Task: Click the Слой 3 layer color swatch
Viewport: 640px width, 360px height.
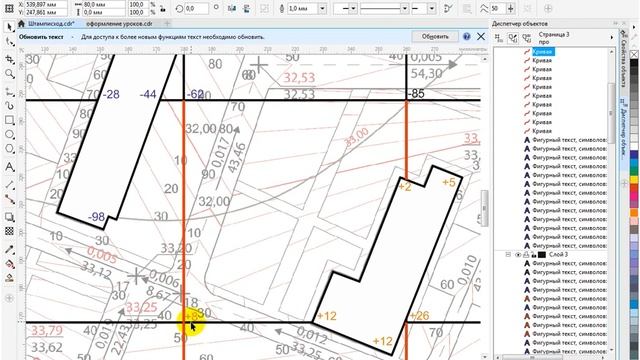Action: pyautogui.click(x=542, y=255)
